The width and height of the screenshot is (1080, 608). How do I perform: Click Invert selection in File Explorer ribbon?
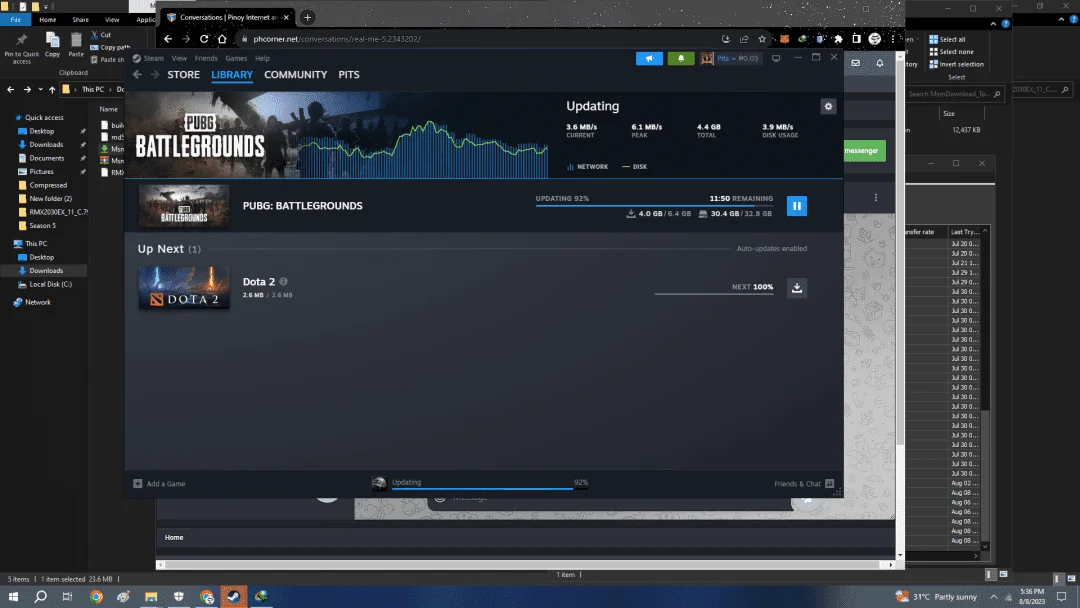pos(957,65)
